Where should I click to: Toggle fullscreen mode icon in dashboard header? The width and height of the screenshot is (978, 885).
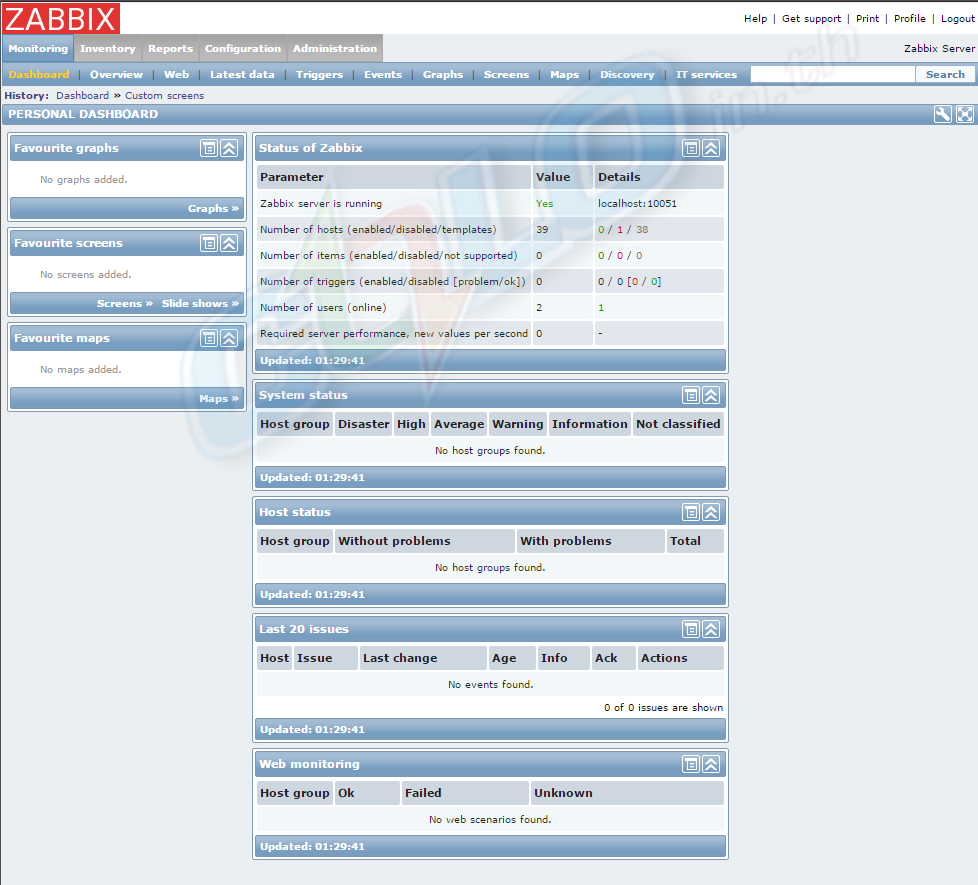(964, 114)
